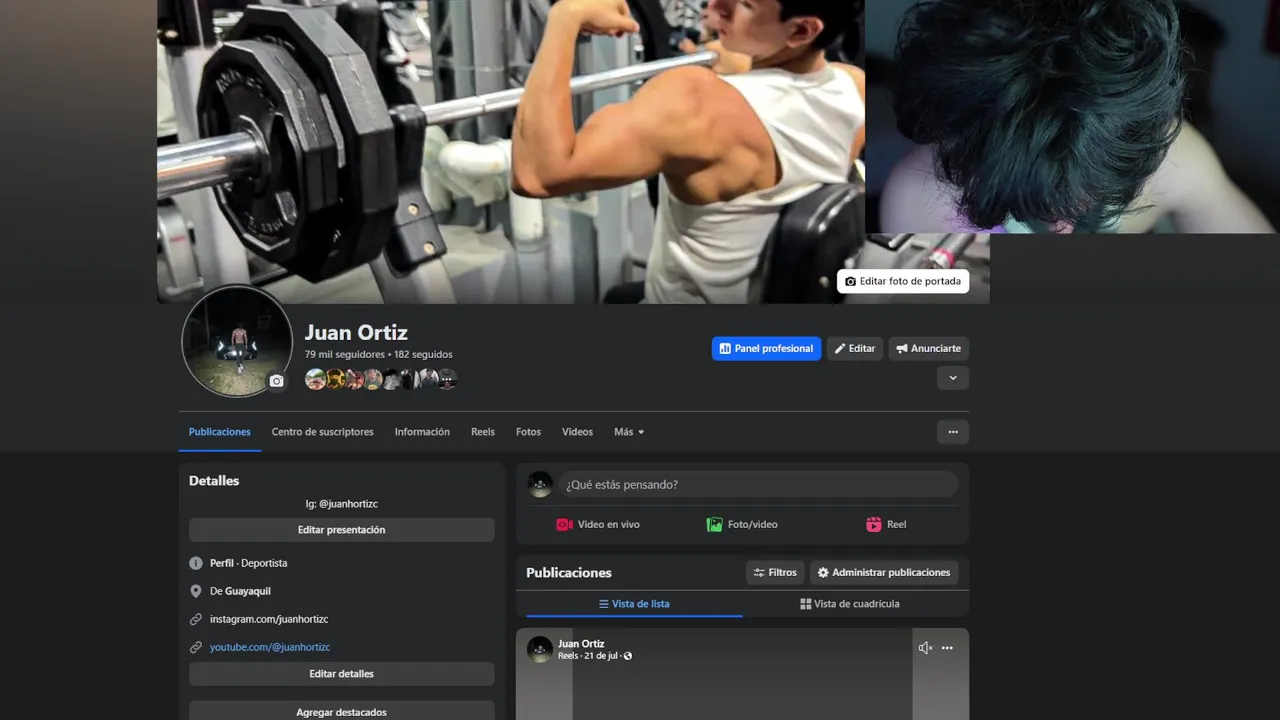Open the Fotos tab

528,432
